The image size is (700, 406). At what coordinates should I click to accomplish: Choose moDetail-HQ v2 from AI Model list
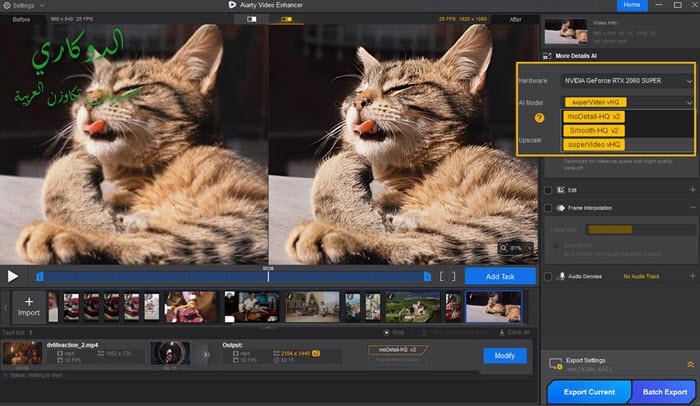click(x=593, y=116)
